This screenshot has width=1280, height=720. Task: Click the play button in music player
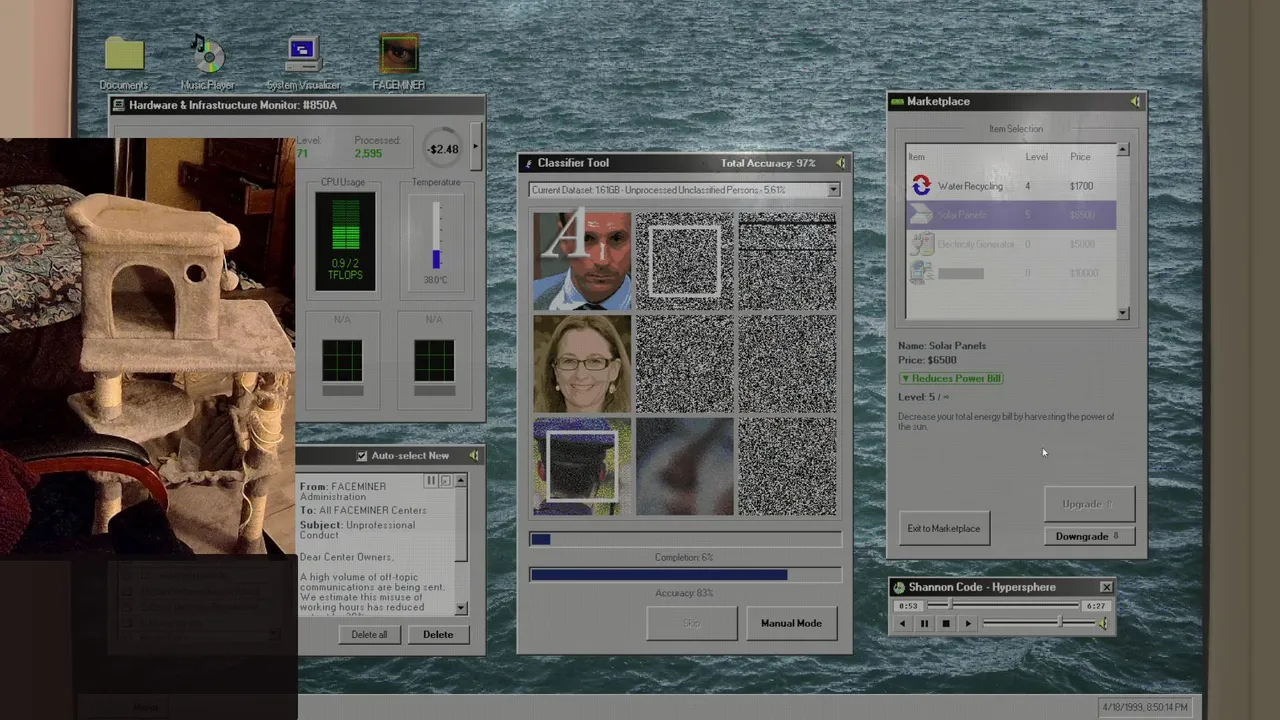point(968,623)
